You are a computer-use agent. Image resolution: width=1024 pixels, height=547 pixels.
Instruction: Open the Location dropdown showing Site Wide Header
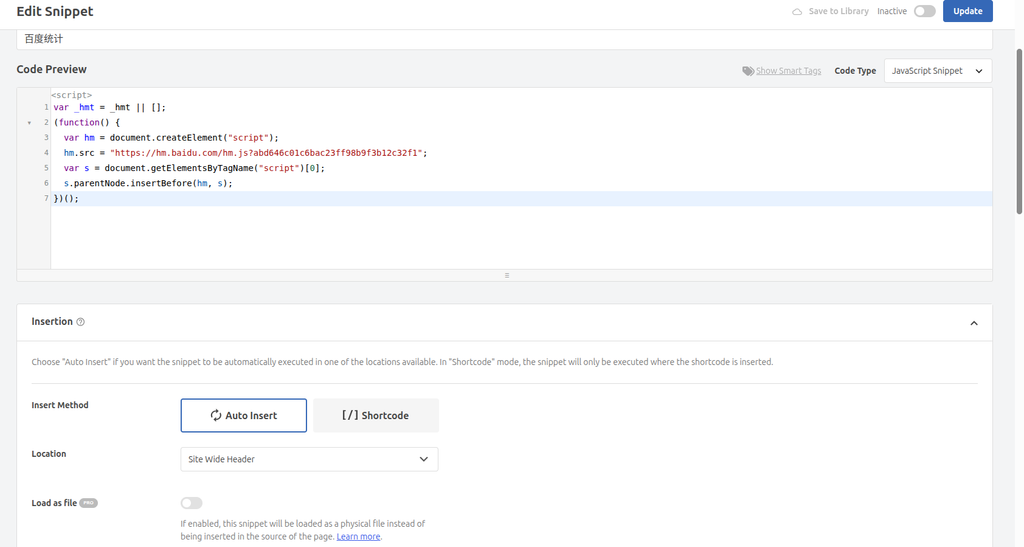(x=309, y=459)
